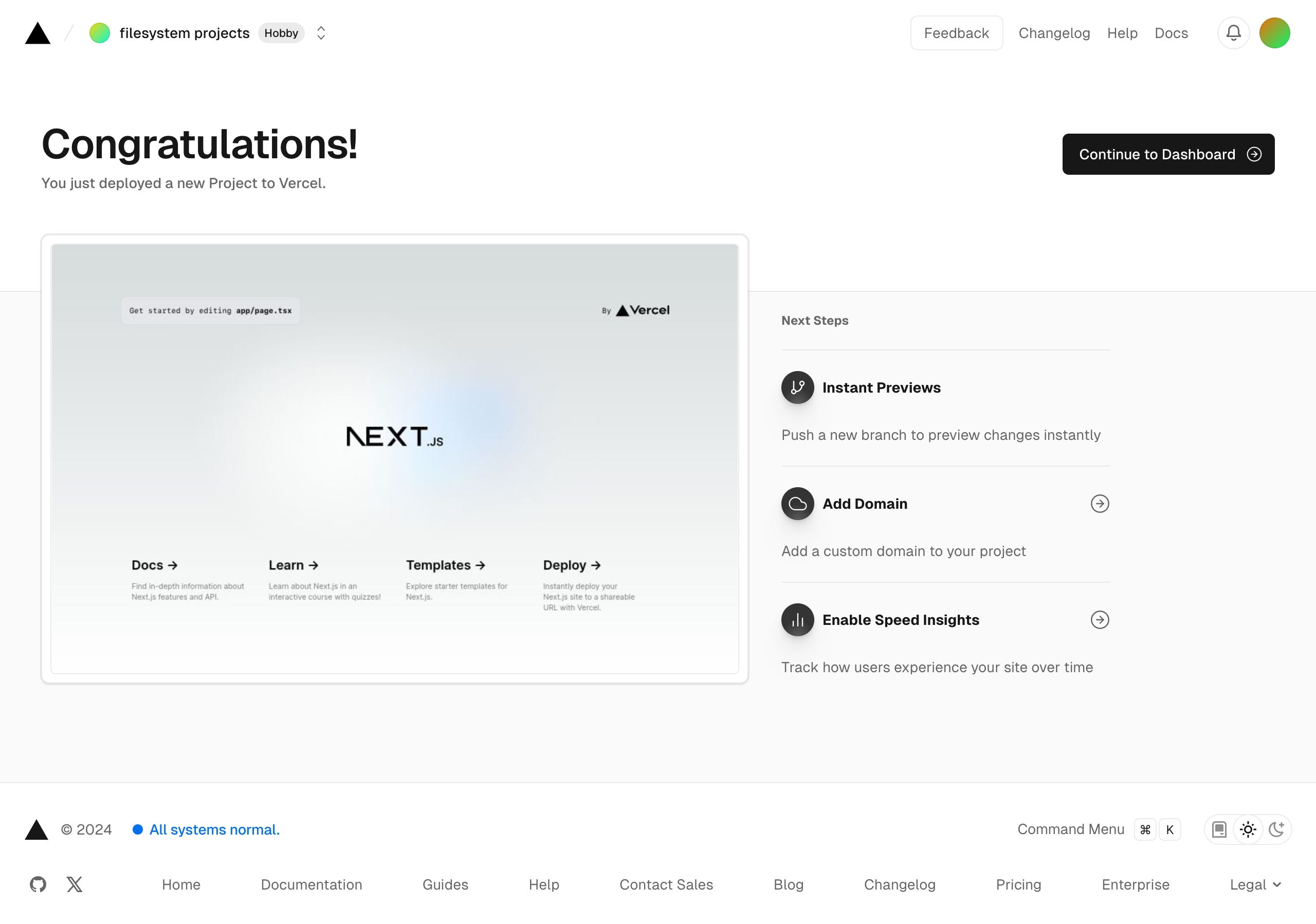Open the team switcher chevrons
This screenshot has height=924, width=1316.
[321, 33]
